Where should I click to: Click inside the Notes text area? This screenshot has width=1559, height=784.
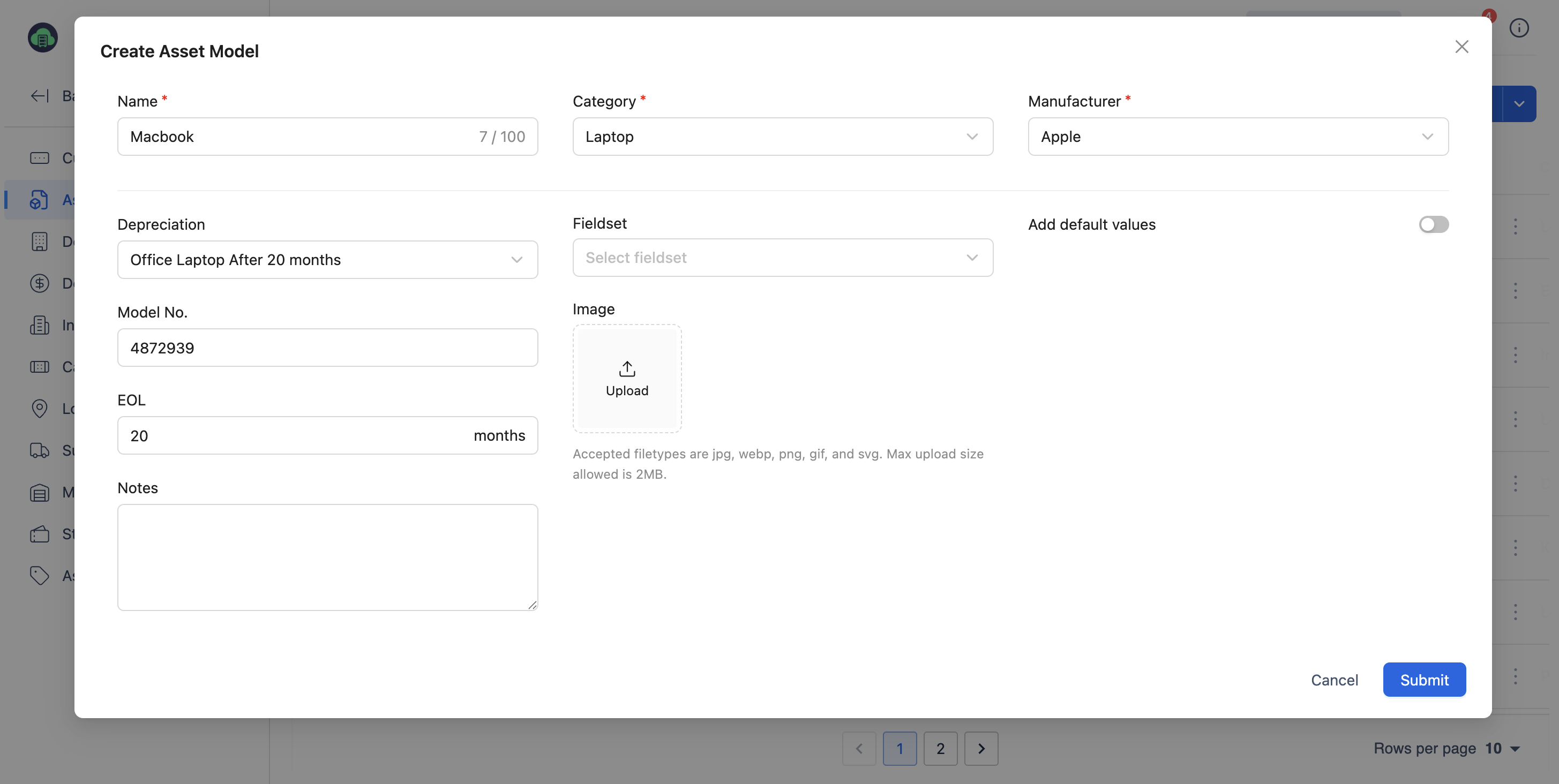(x=327, y=556)
